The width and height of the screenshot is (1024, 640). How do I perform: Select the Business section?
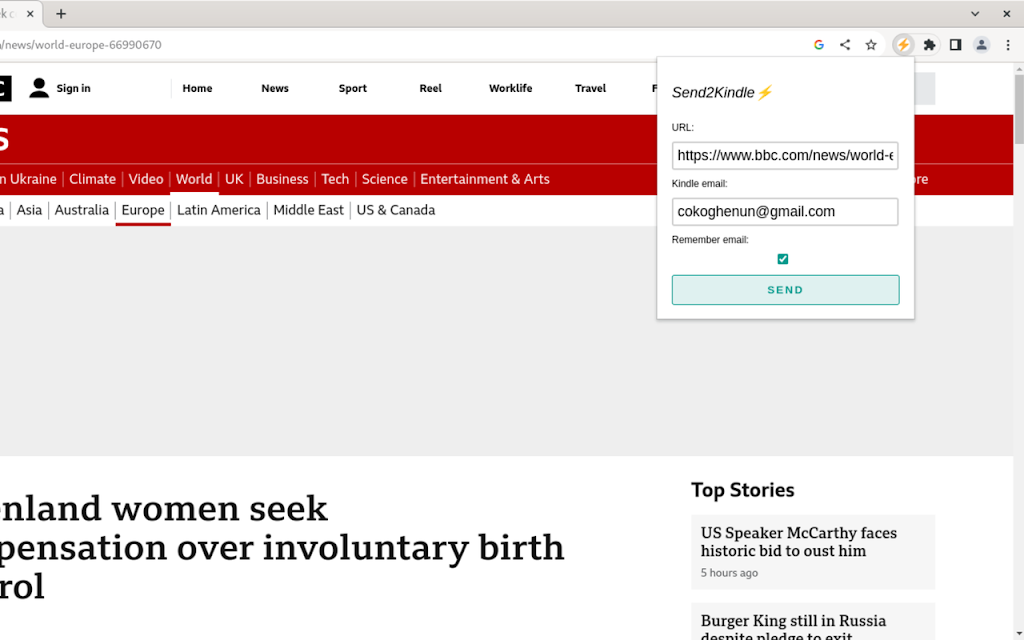coord(282,179)
